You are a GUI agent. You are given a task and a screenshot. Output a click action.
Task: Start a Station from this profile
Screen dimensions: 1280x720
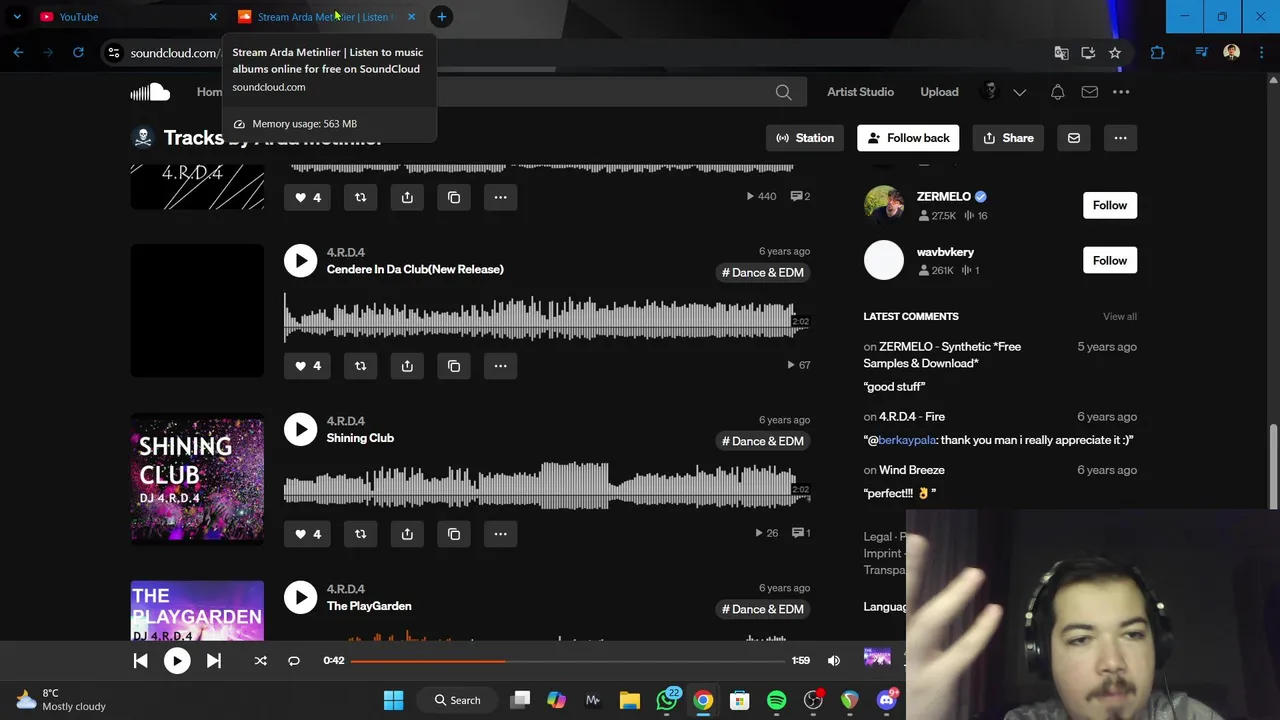click(805, 138)
